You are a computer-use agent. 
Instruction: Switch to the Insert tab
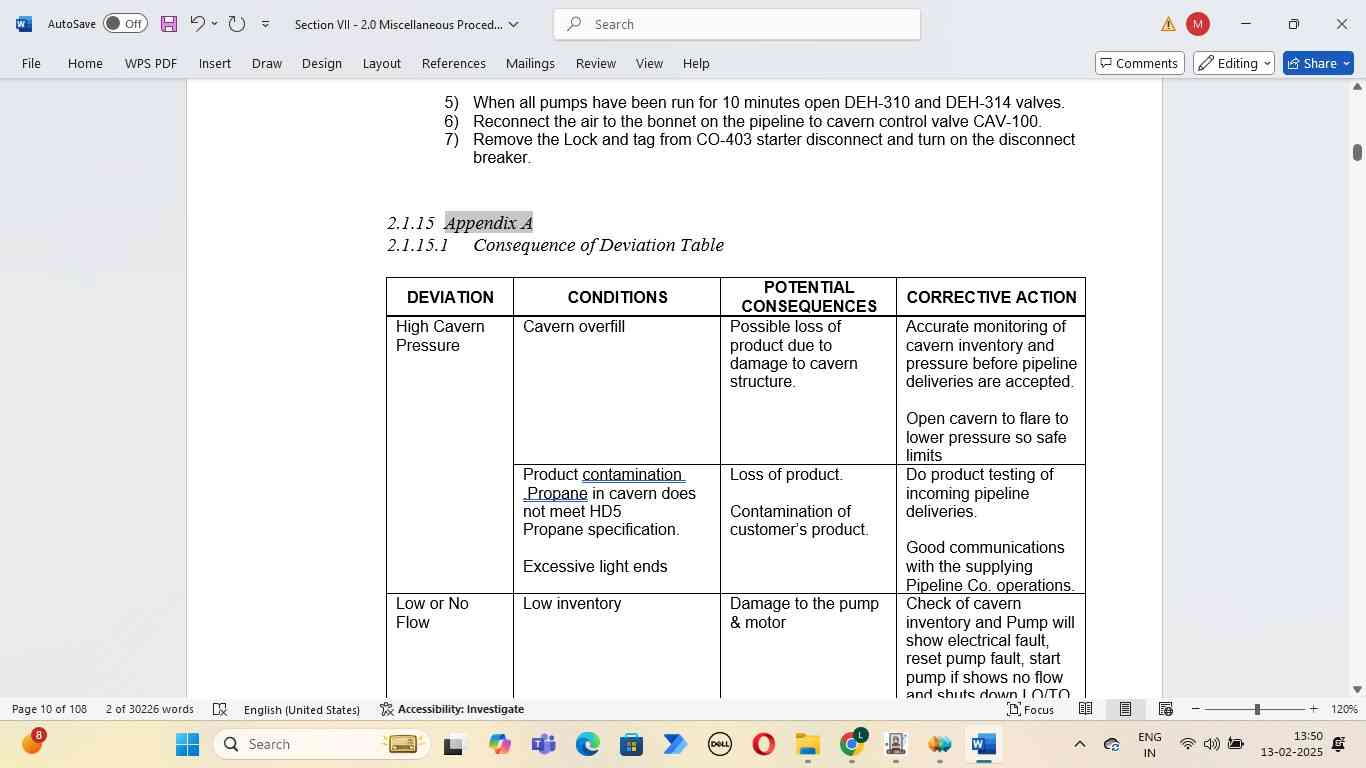[x=215, y=63]
